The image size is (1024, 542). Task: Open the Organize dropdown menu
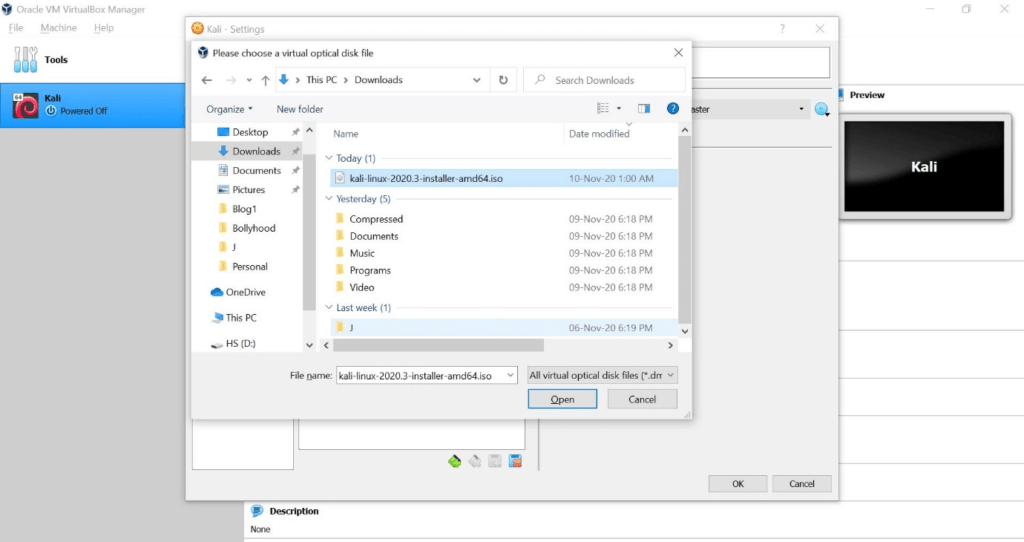tap(229, 109)
